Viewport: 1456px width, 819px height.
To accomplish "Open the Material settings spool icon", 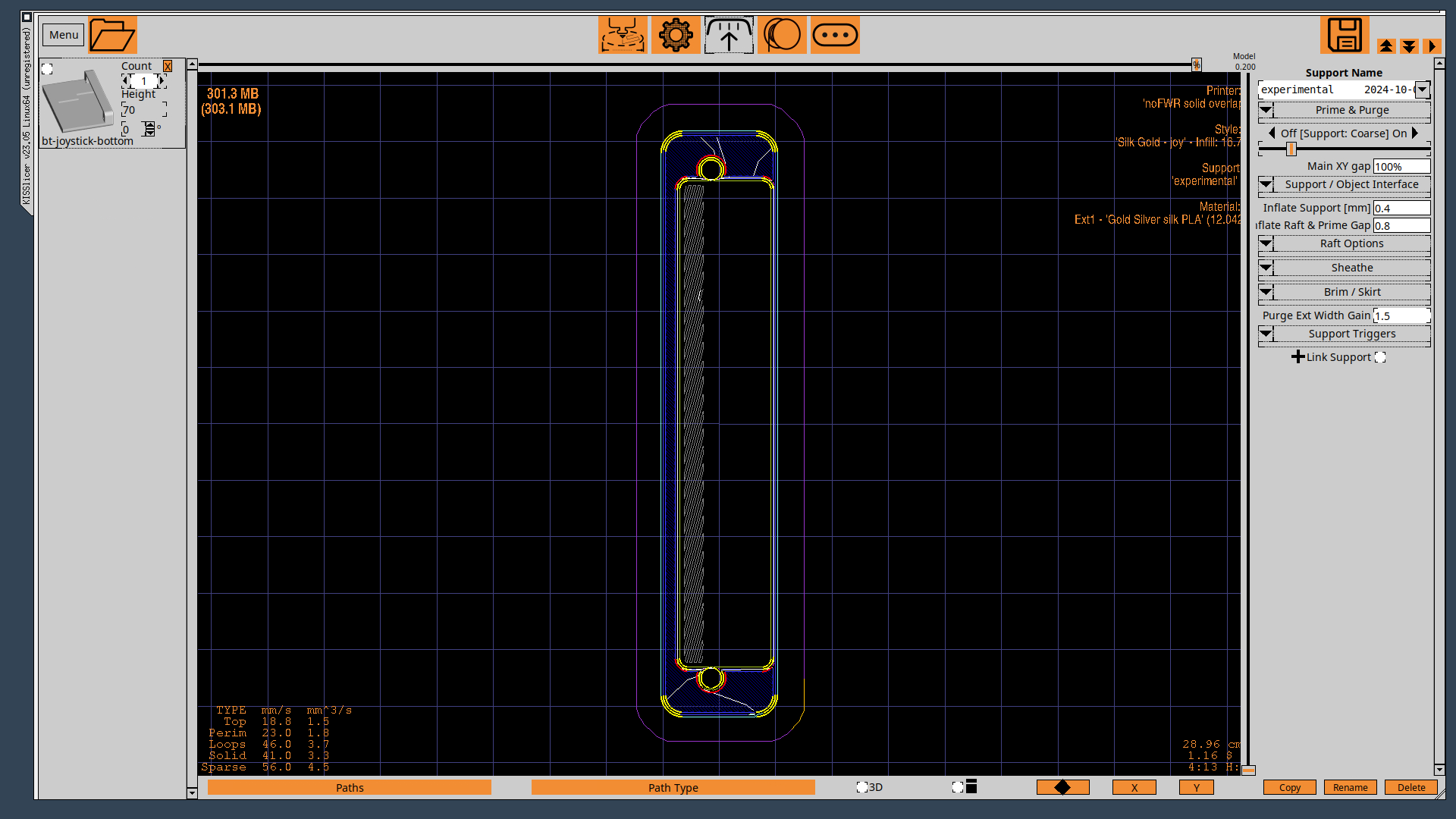I will click(782, 35).
